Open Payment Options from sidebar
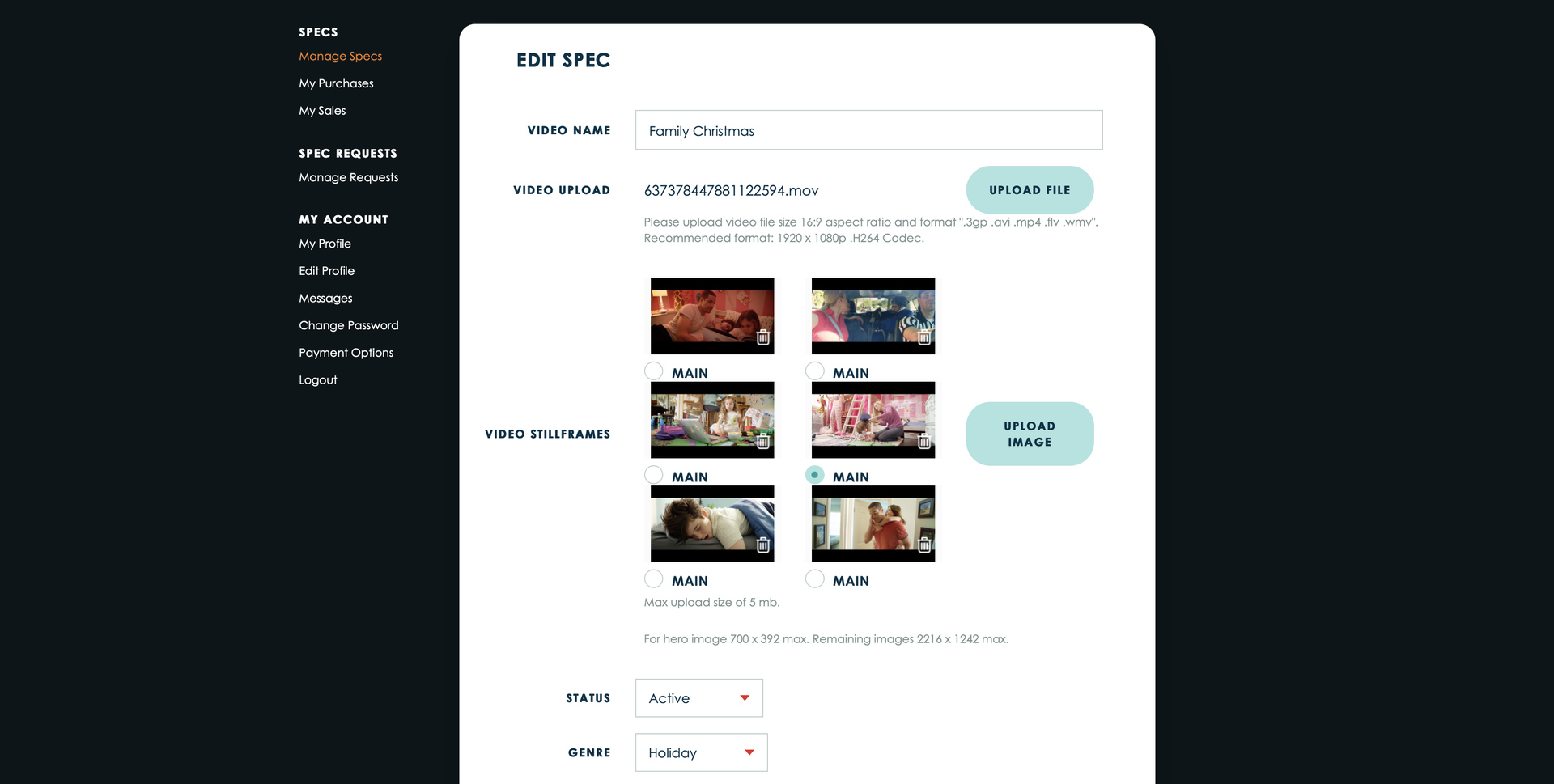 coord(346,353)
